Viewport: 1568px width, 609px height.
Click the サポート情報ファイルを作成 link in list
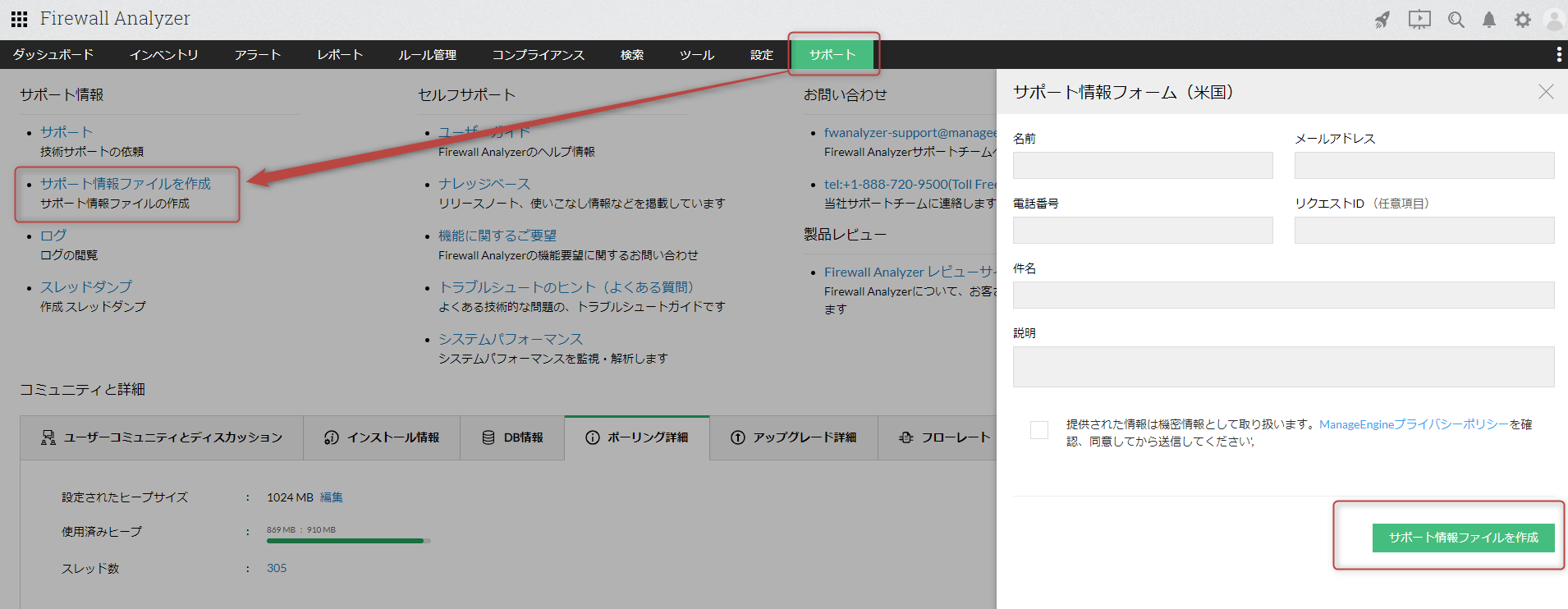[126, 184]
